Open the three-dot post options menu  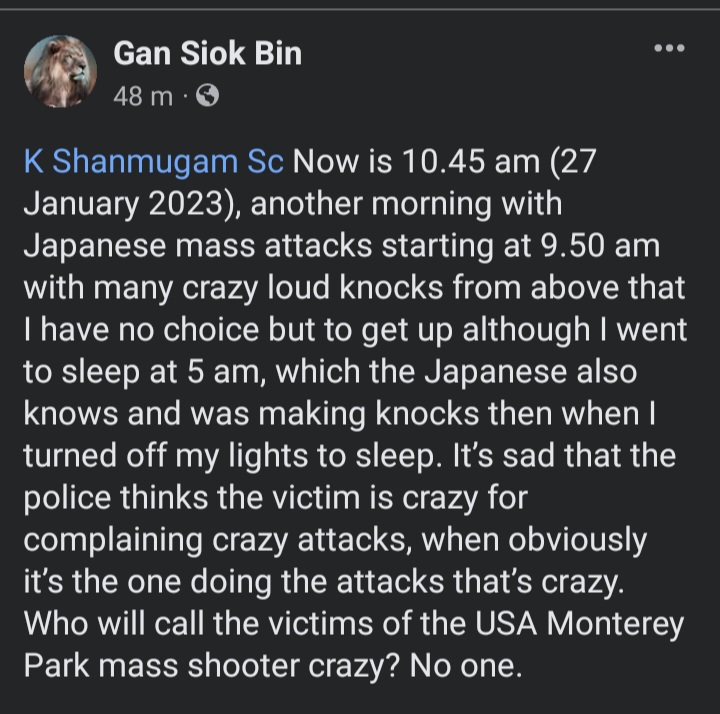667,49
